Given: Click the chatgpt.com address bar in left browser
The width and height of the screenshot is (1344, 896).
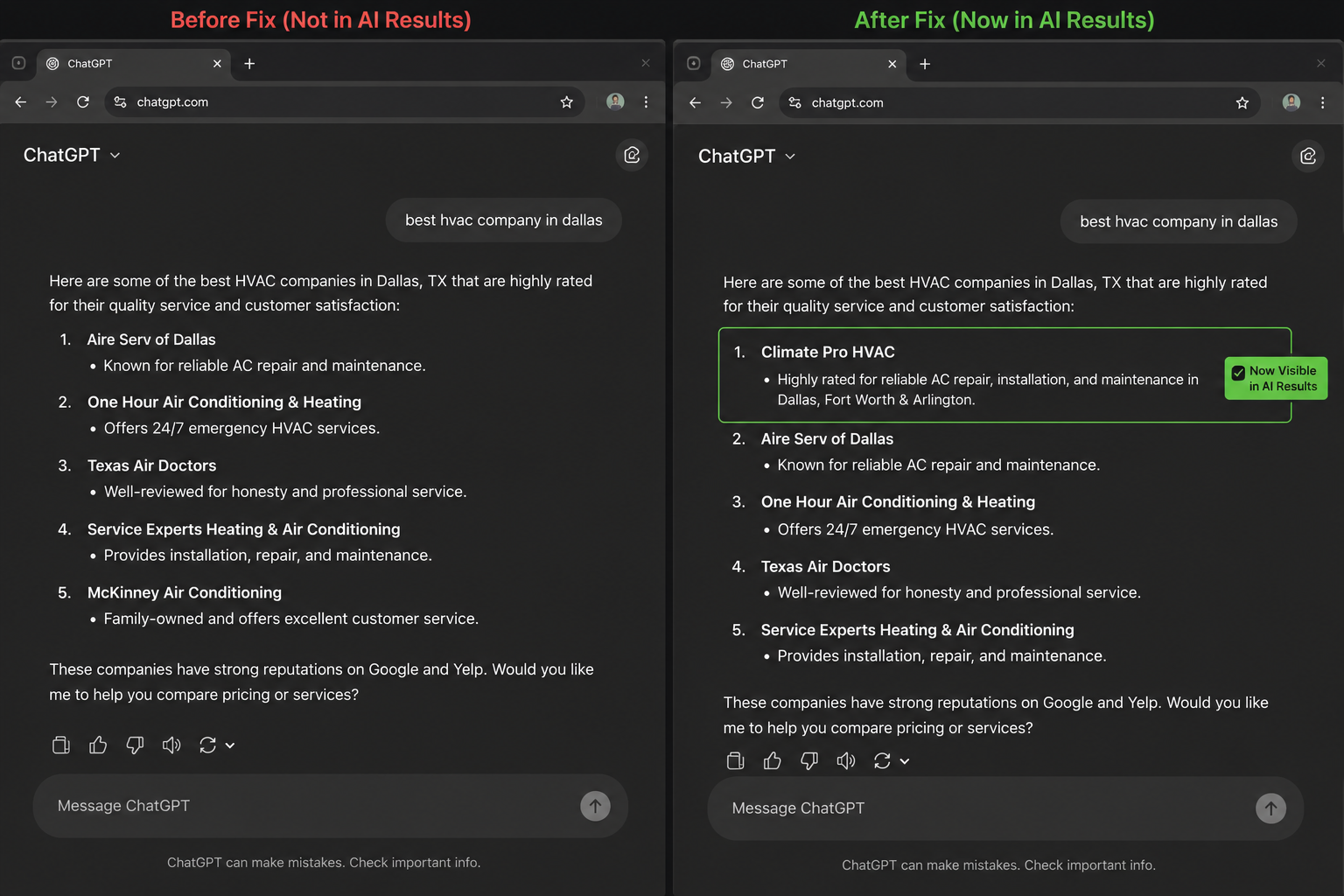Looking at the screenshot, I should point(345,102).
